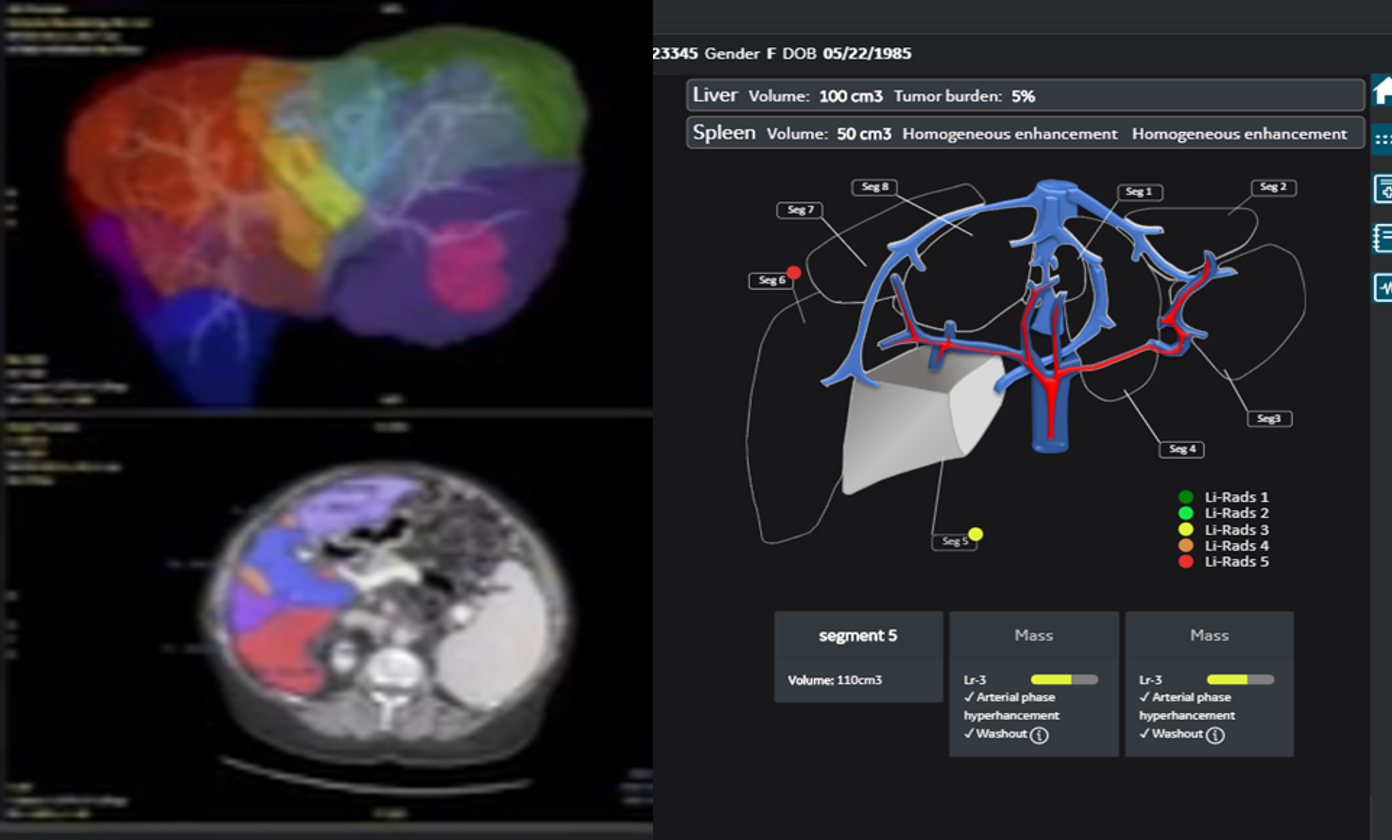Open the waveform monitor icon in sidebar
The image size is (1392, 840).
[1382, 288]
